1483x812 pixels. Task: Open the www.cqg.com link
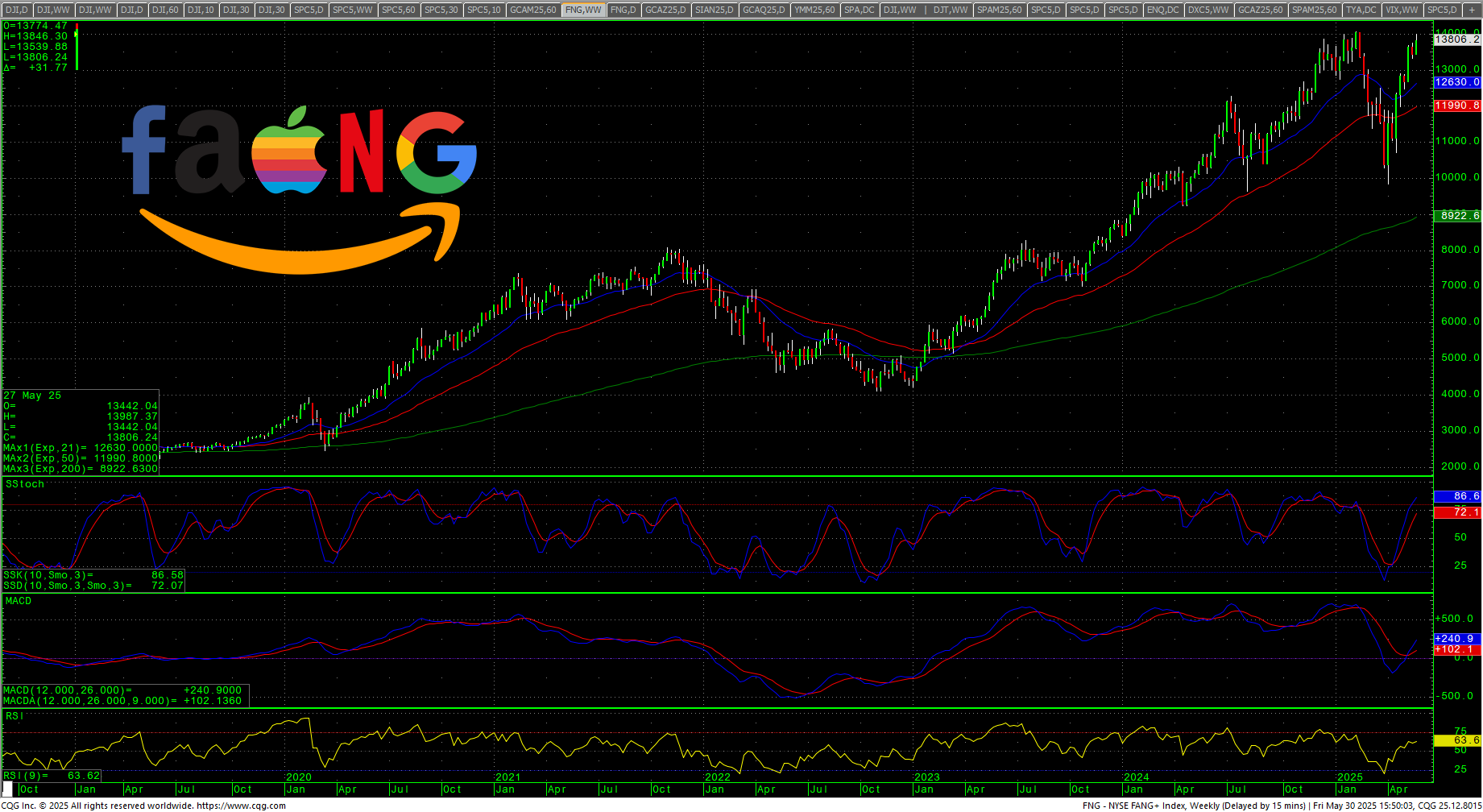[241, 806]
